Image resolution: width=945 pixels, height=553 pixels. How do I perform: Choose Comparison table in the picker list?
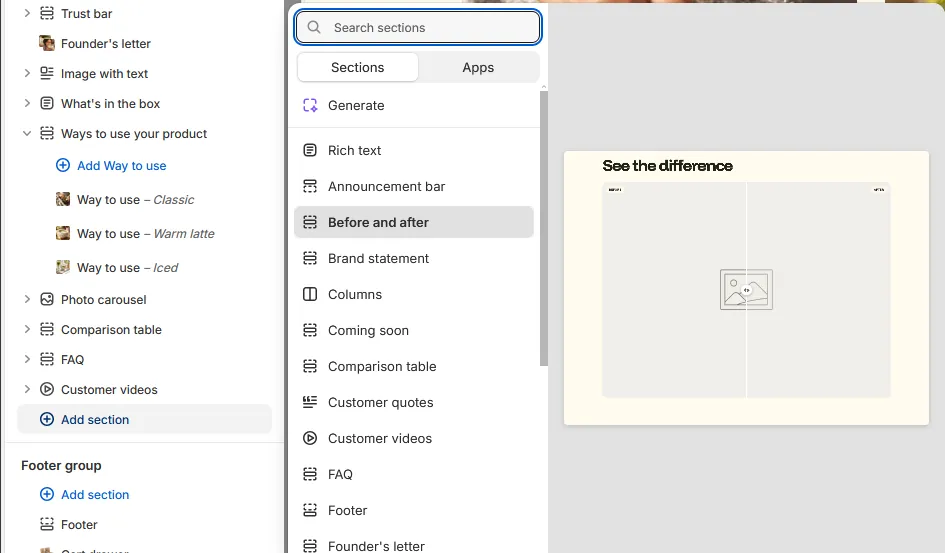[414, 366]
